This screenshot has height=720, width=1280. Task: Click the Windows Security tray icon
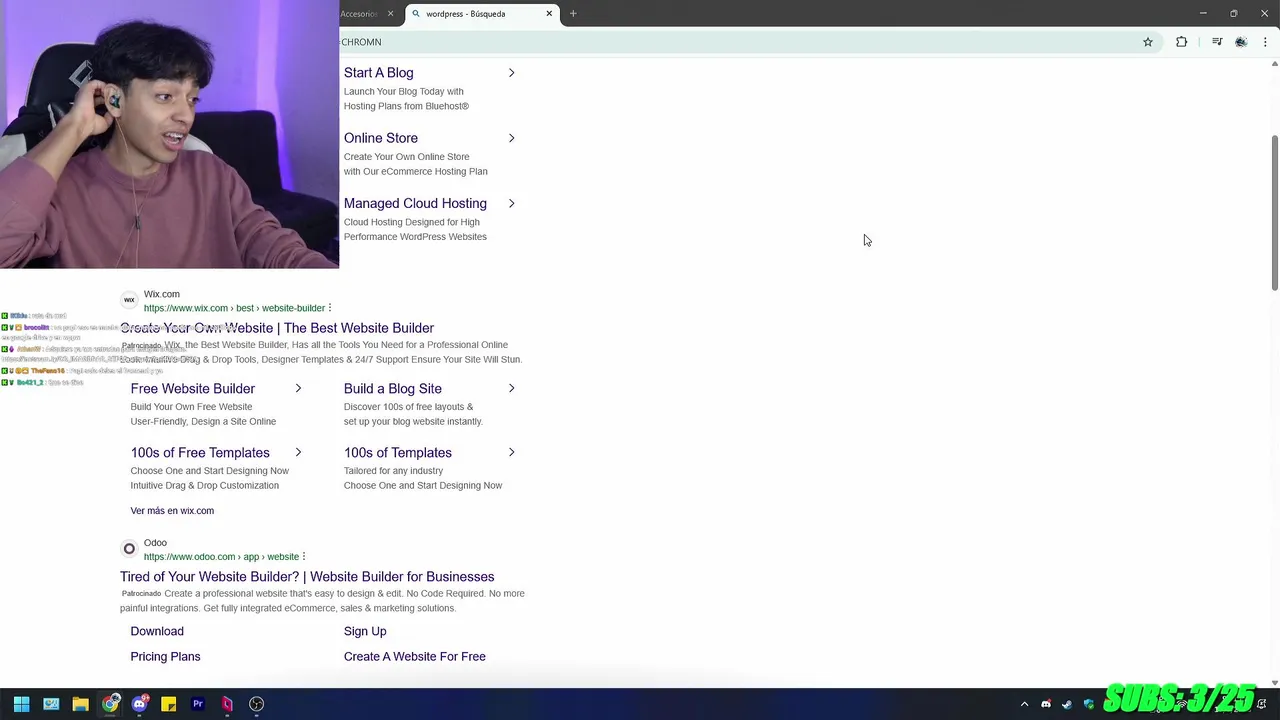1089,704
